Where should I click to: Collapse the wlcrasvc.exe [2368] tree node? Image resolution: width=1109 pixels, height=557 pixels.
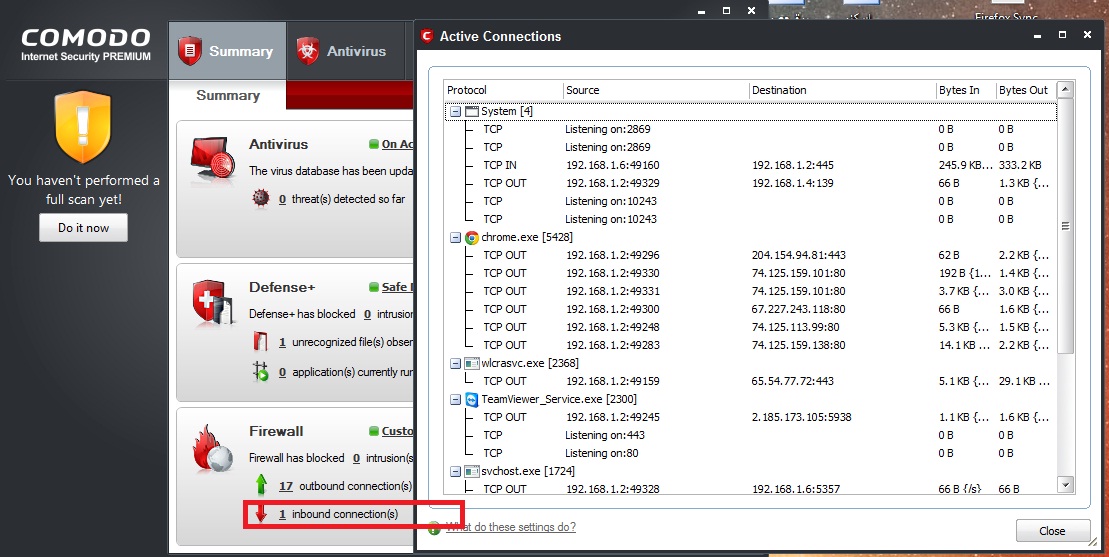tap(455, 363)
